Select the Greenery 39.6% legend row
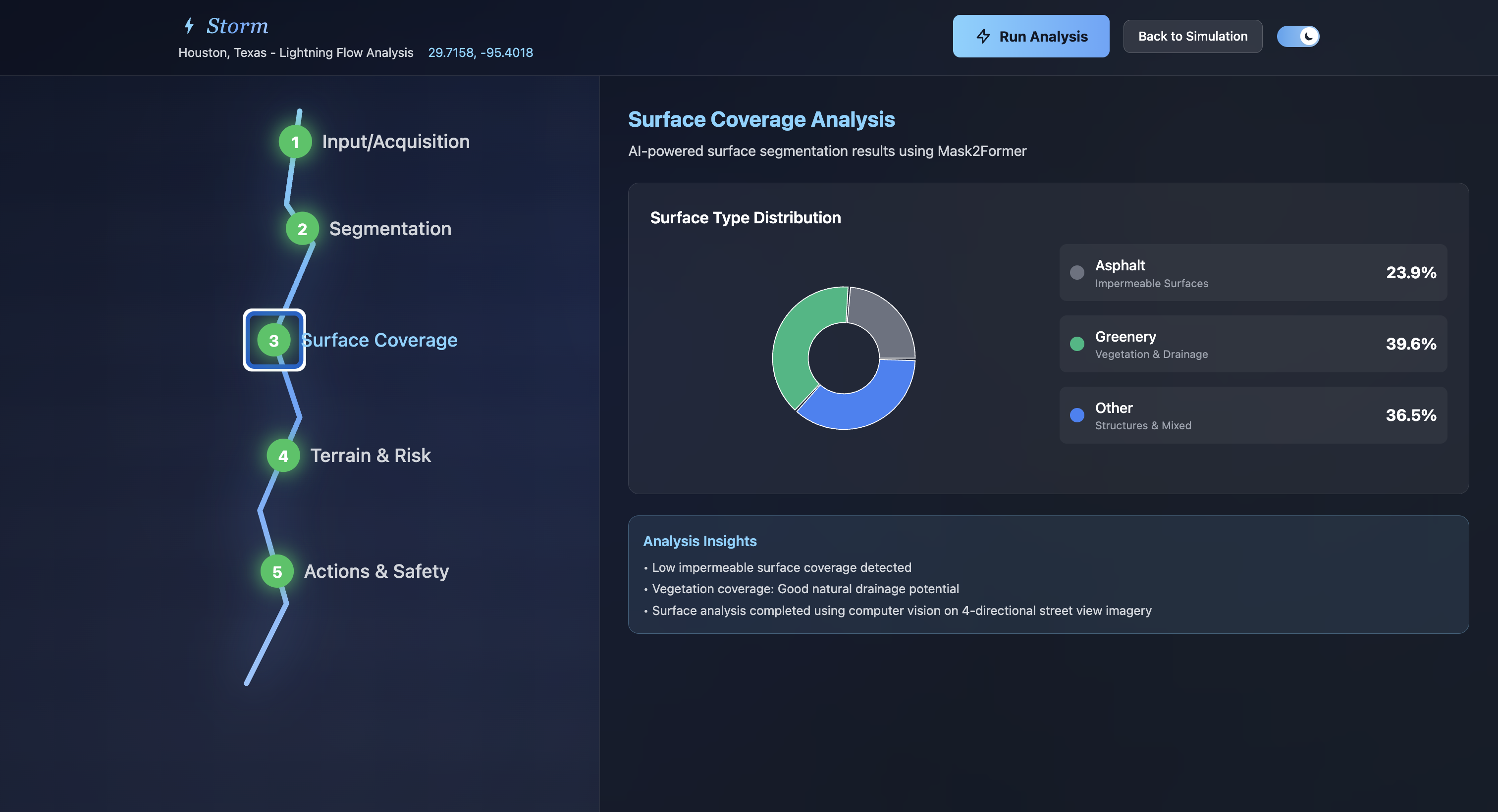 1253,344
